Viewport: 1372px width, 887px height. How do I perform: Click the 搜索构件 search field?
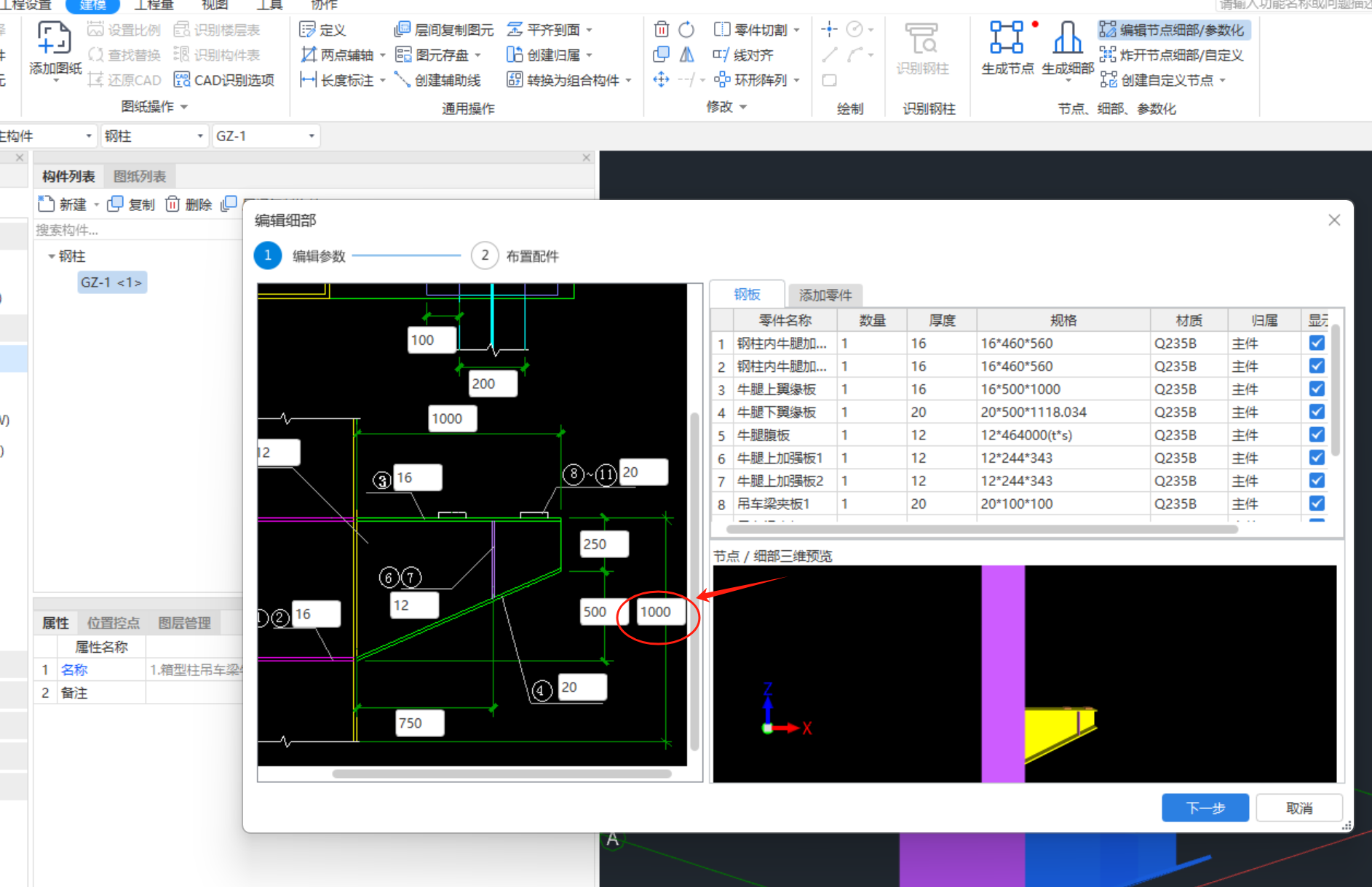point(138,230)
